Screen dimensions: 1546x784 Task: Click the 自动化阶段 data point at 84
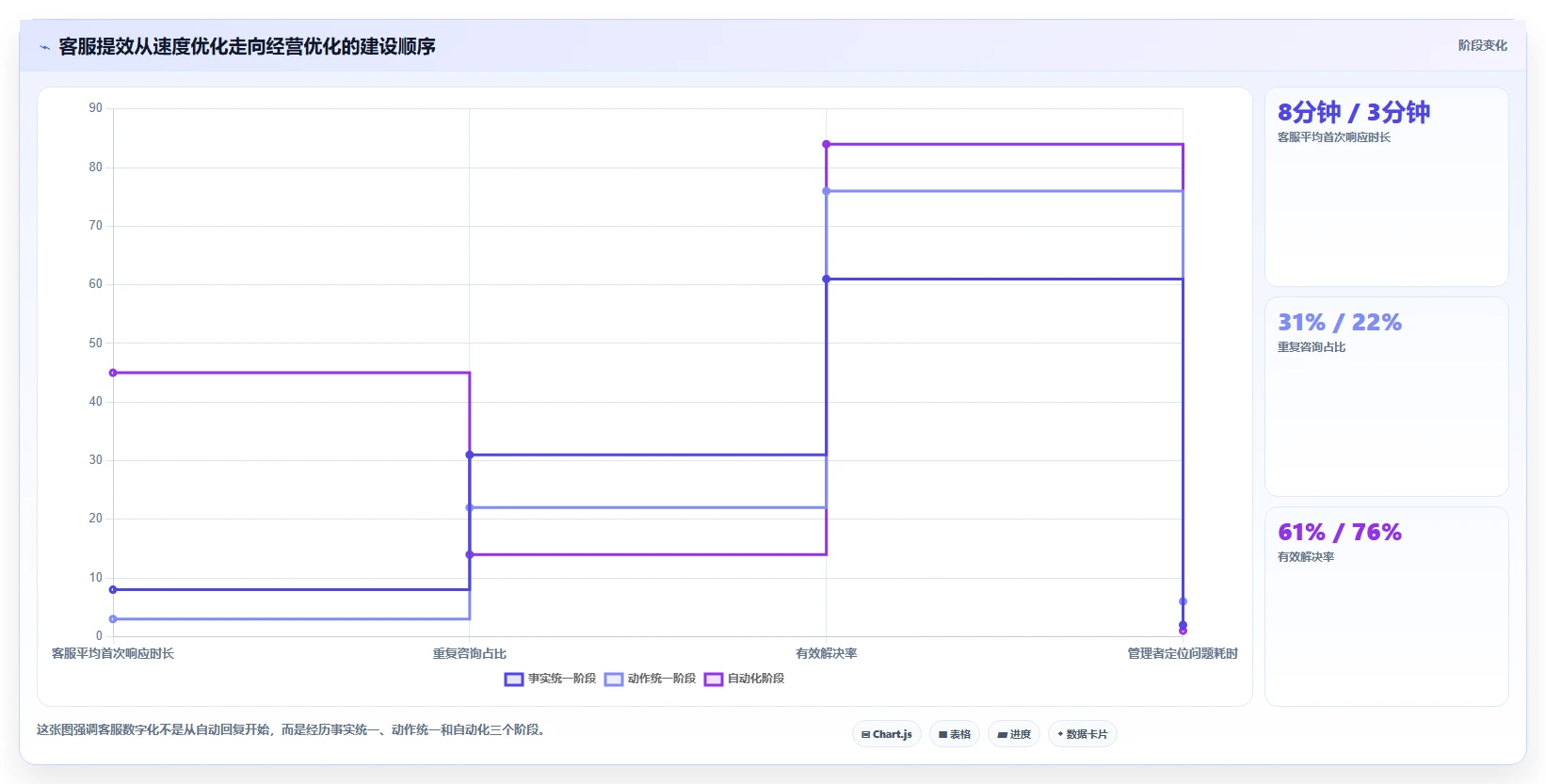coord(827,144)
